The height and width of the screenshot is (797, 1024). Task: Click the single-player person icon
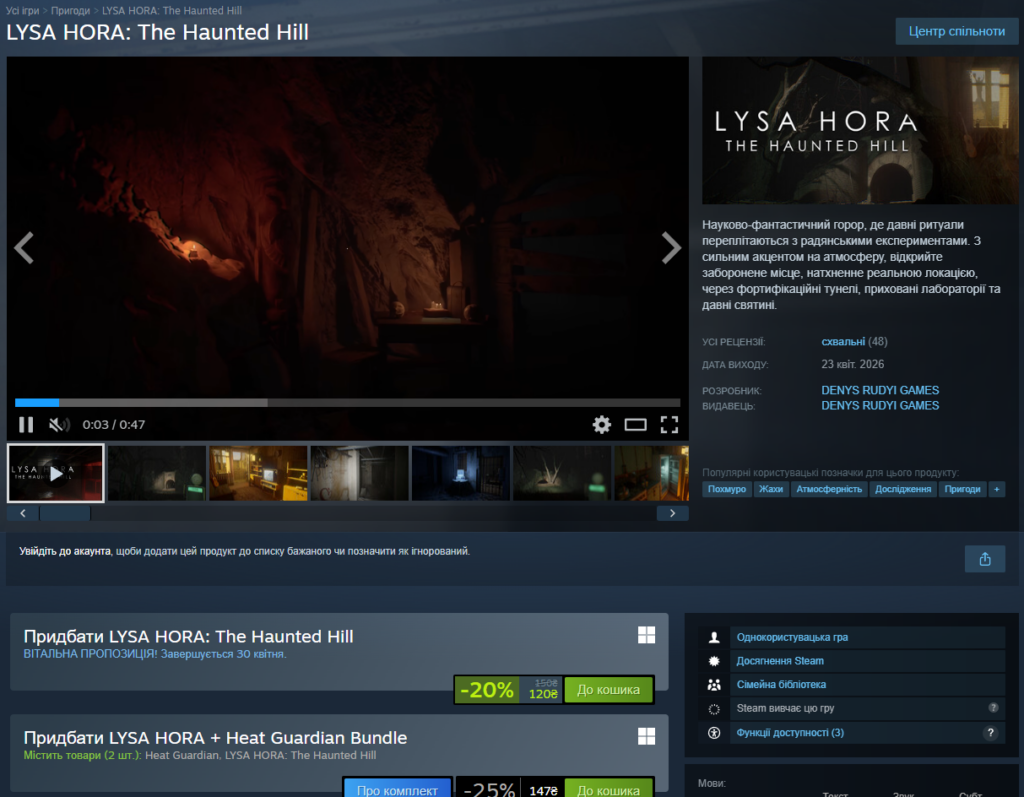[x=714, y=638]
